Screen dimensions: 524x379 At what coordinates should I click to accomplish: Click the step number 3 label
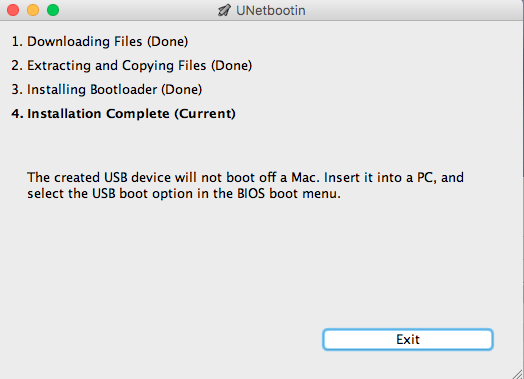pyautogui.click(x=17, y=90)
